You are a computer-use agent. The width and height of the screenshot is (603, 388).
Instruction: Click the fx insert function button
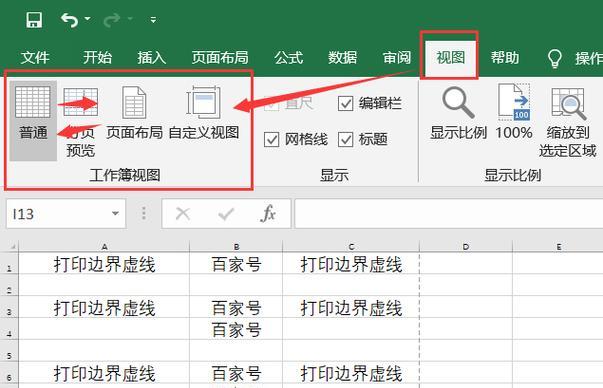[268, 213]
